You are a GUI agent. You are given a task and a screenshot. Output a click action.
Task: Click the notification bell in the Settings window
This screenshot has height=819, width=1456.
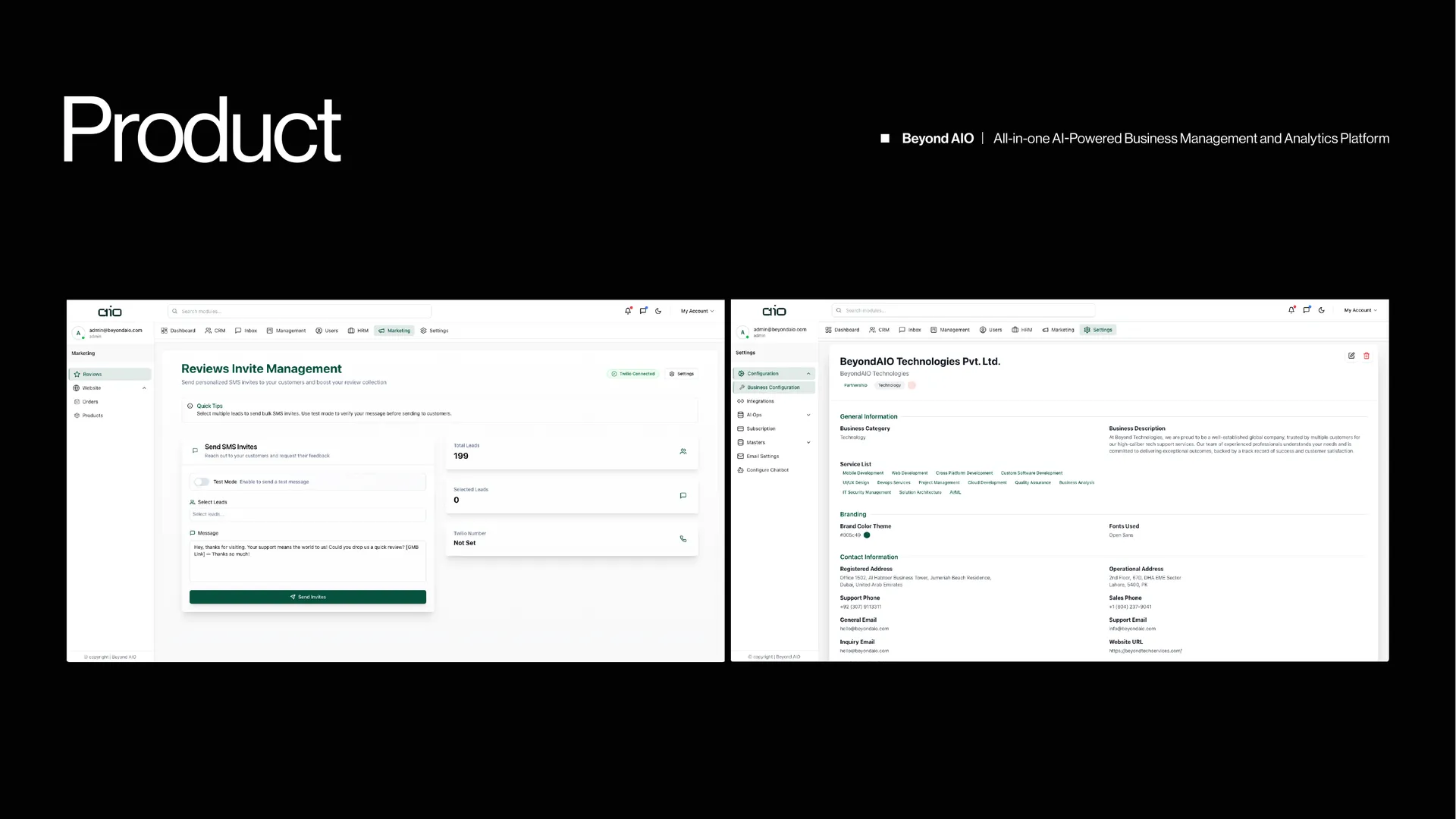pyautogui.click(x=1291, y=310)
